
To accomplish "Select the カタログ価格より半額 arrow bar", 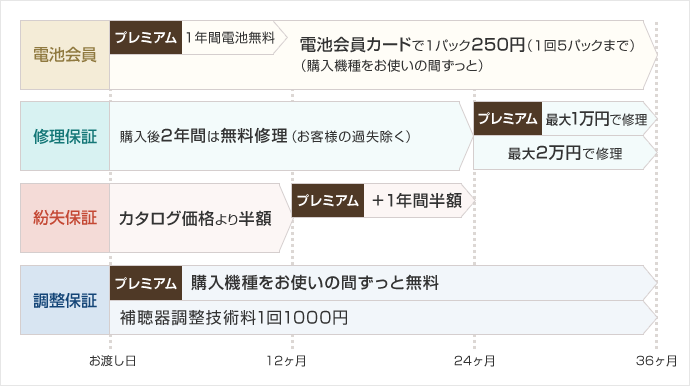I will [x=201, y=218].
